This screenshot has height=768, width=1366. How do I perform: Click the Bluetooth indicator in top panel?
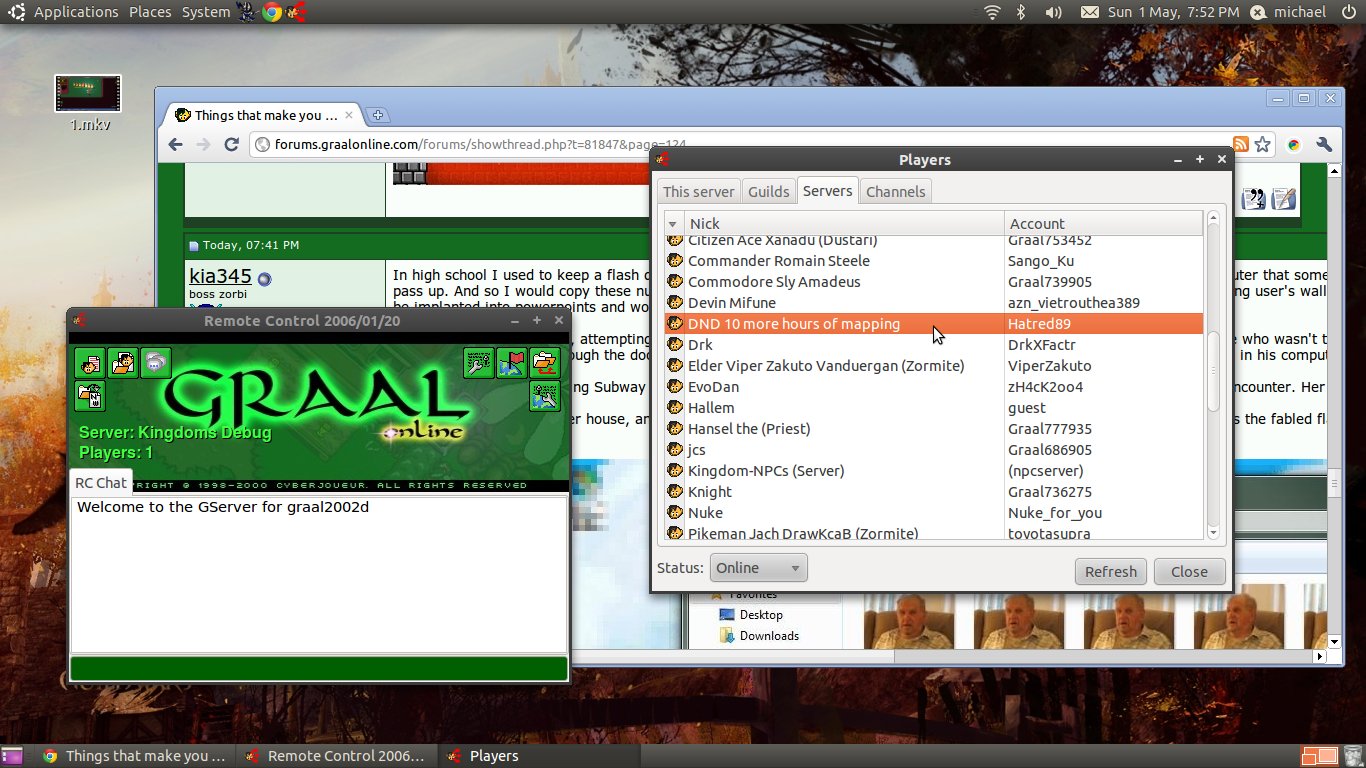[1021, 12]
